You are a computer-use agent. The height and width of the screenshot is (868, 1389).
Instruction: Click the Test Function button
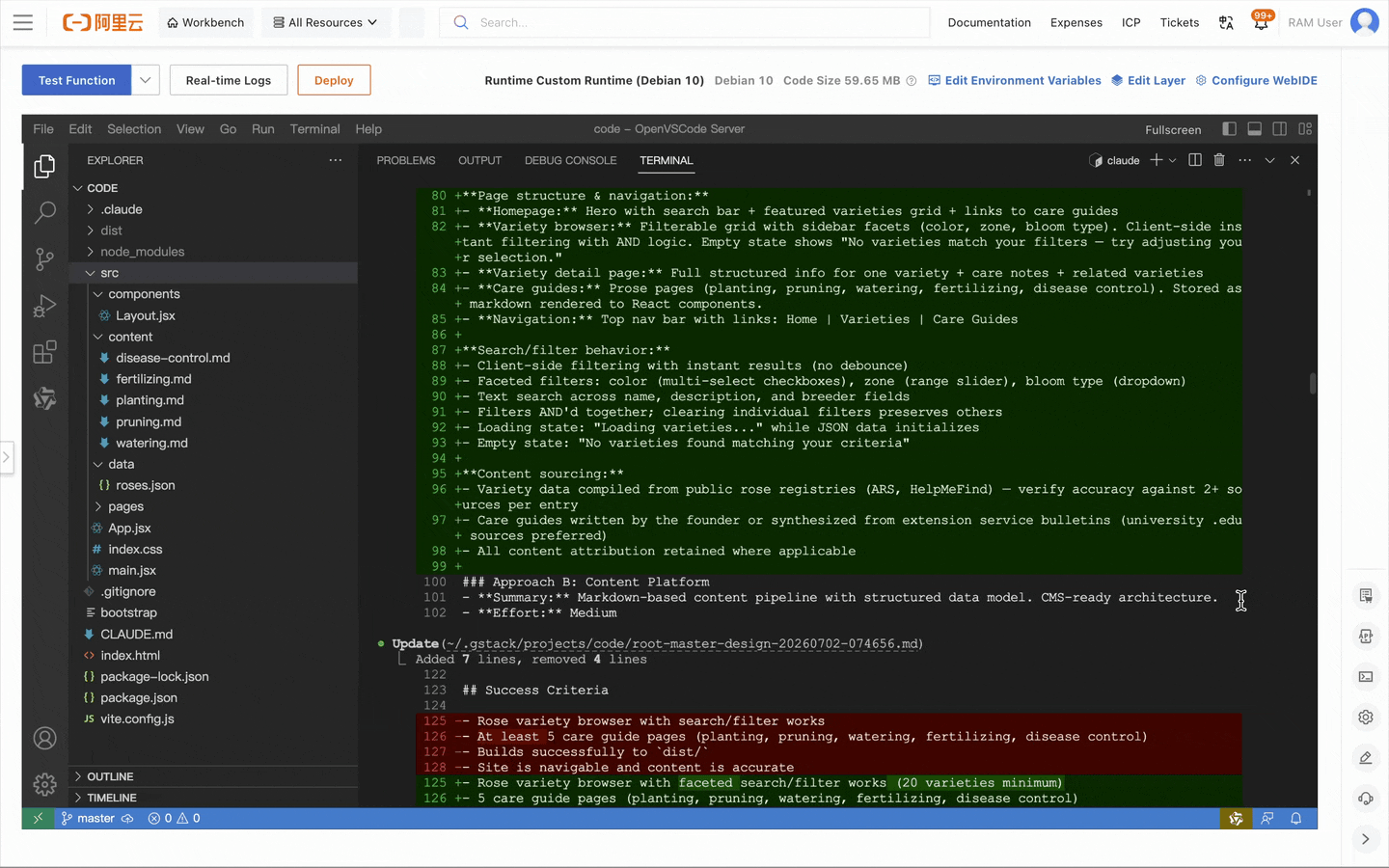(x=77, y=80)
